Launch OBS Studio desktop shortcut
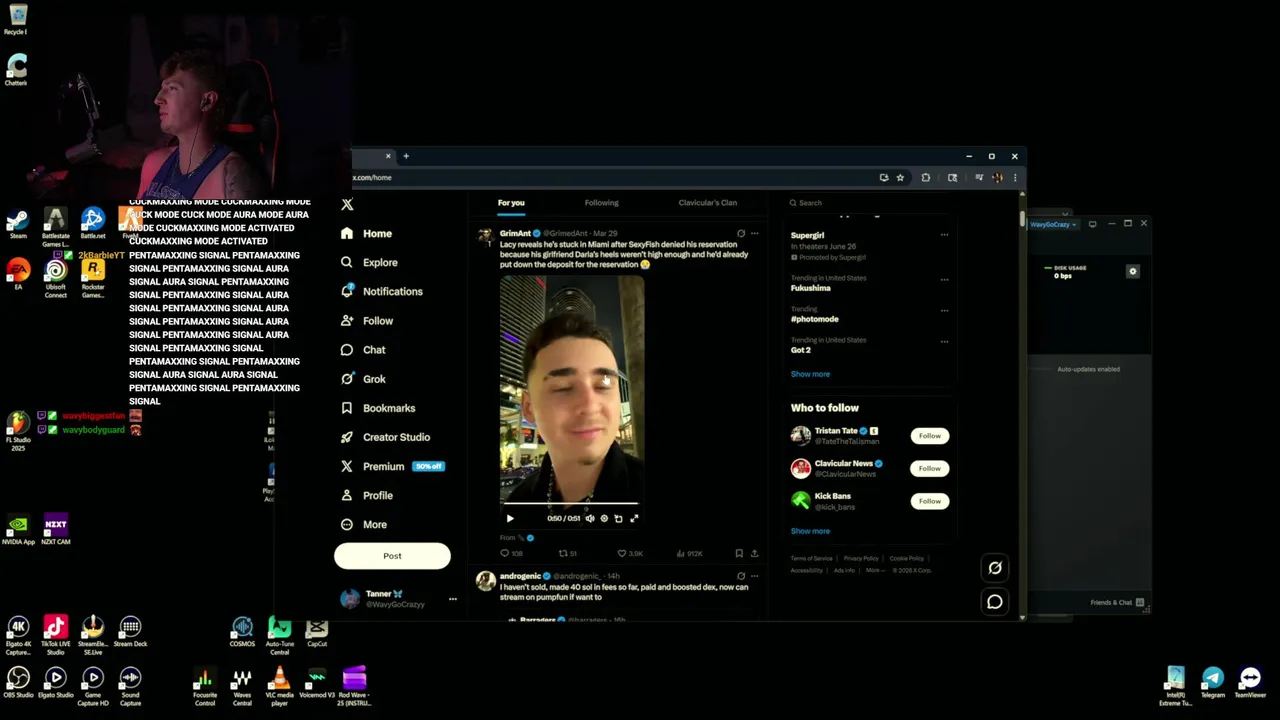This screenshot has height=720, width=1280. point(18,683)
